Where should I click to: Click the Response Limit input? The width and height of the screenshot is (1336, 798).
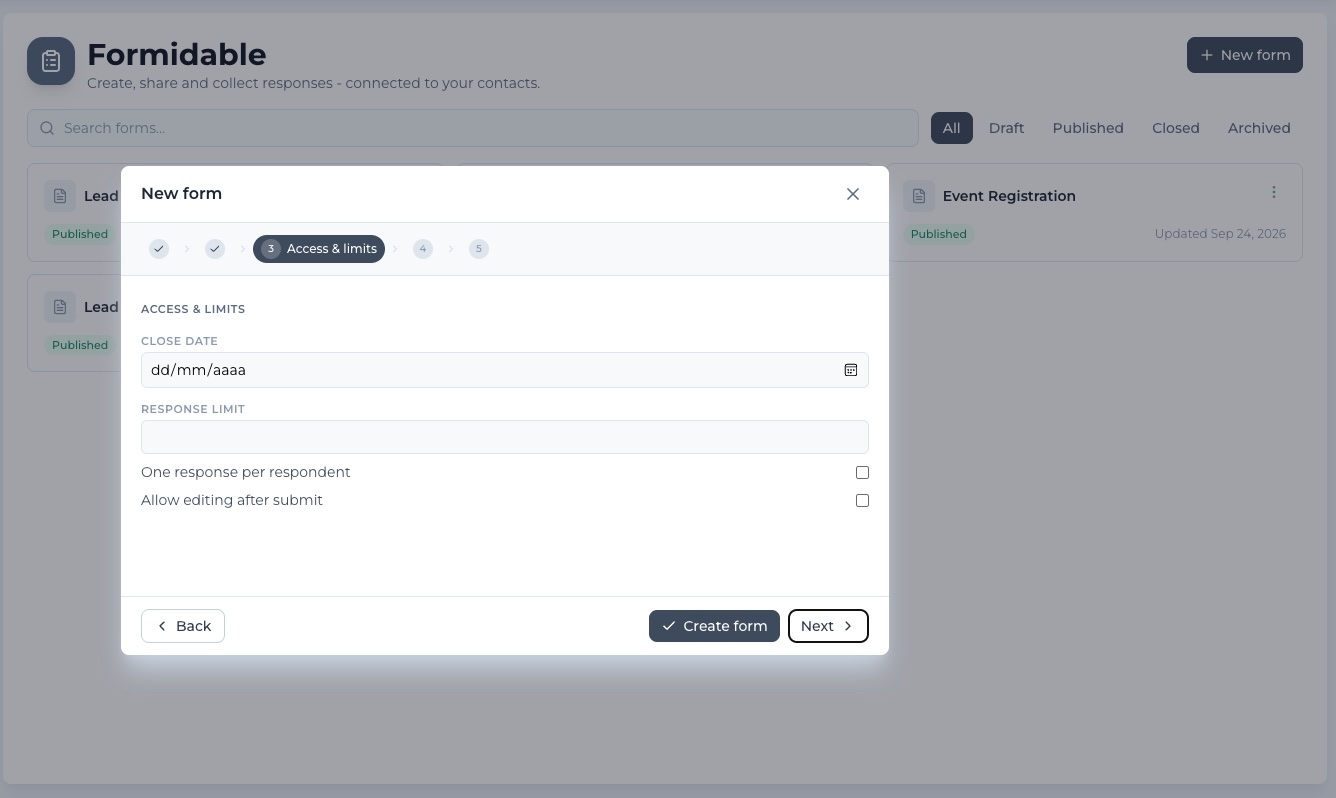[505, 437]
